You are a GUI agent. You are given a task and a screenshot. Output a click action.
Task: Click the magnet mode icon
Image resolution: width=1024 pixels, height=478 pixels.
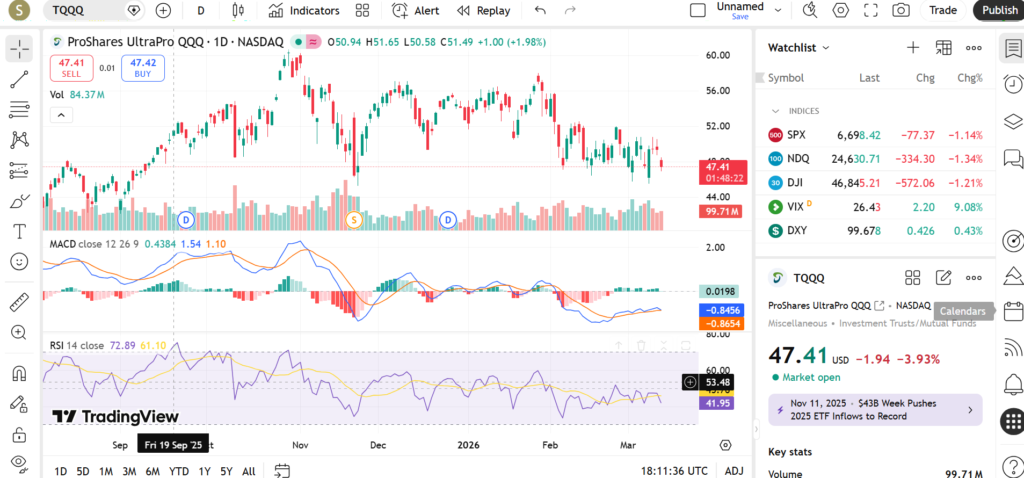pyautogui.click(x=19, y=374)
